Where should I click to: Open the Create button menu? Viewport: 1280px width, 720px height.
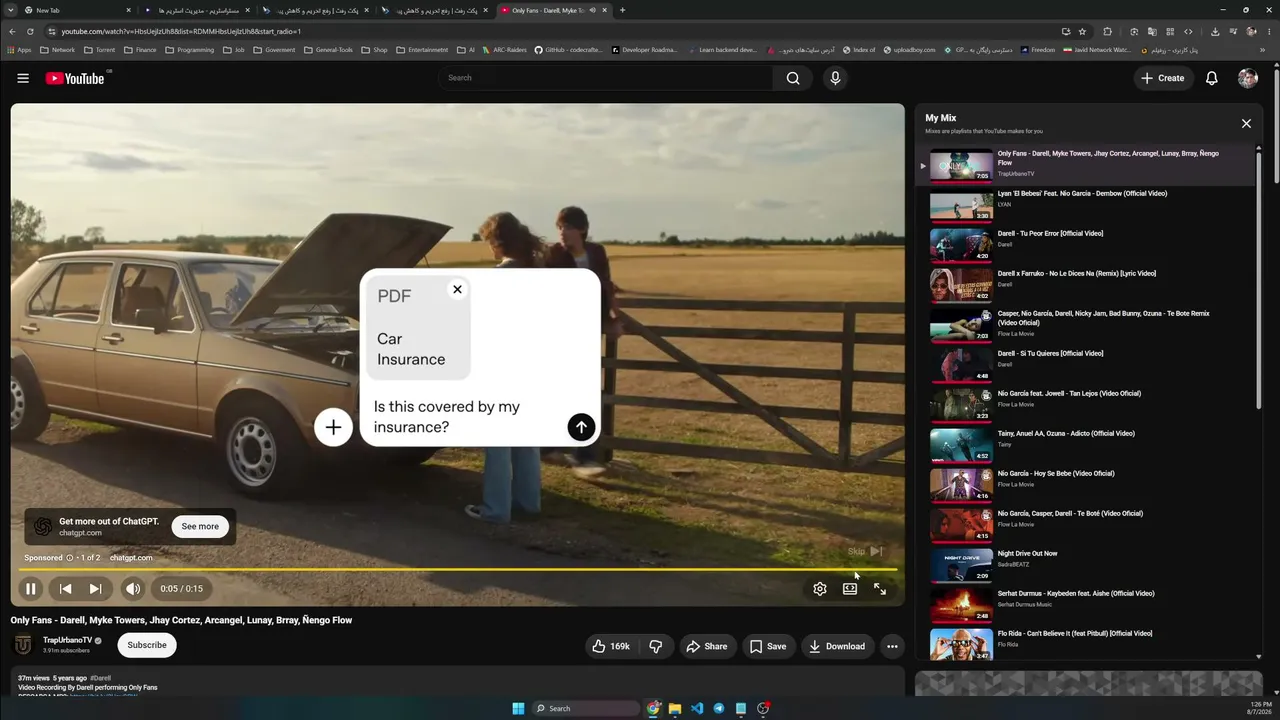(x=1163, y=78)
